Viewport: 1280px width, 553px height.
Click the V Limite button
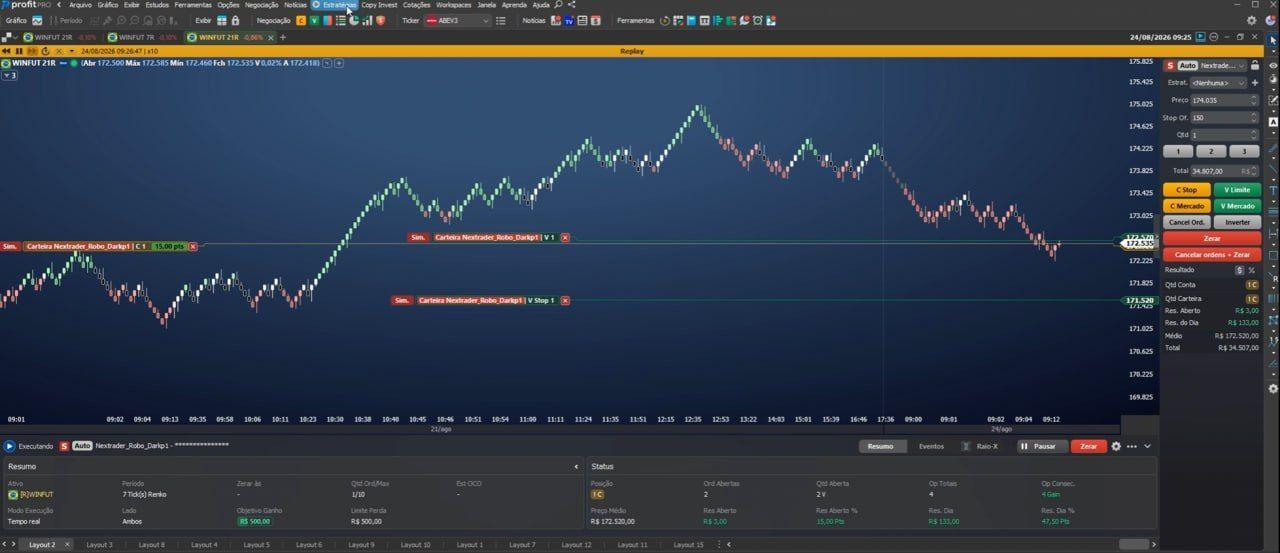point(1237,189)
